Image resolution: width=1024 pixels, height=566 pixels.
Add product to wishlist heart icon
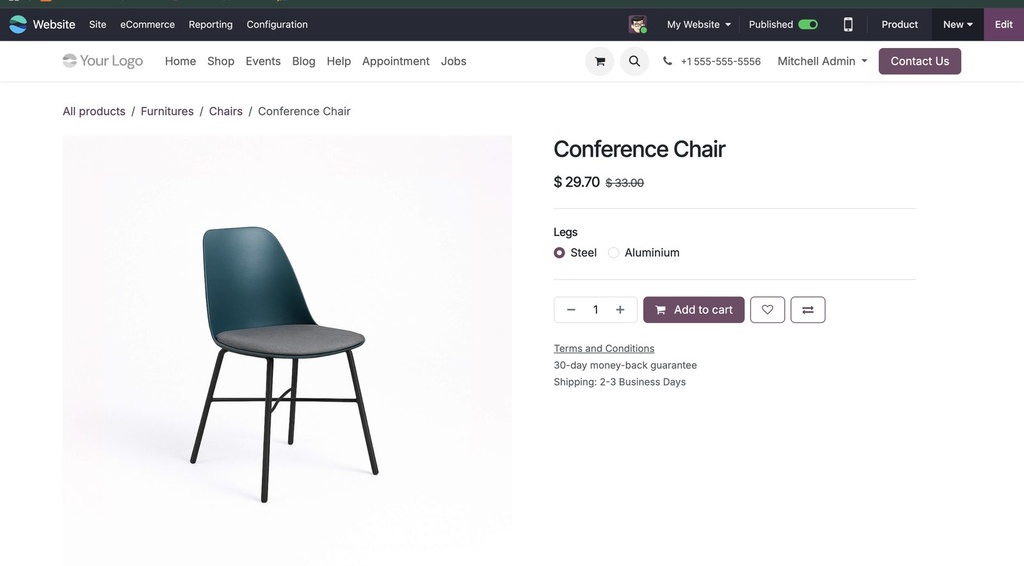click(x=767, y=309)
